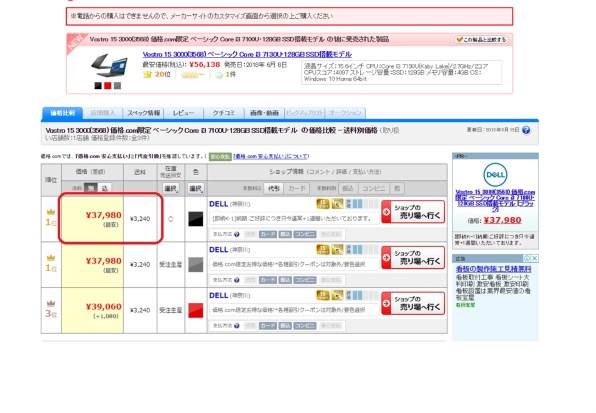The width and height of the screenshot is (596, 413).
Task: Click the ¥37,980 price link in the Dell ad
Action: (502, 220)
